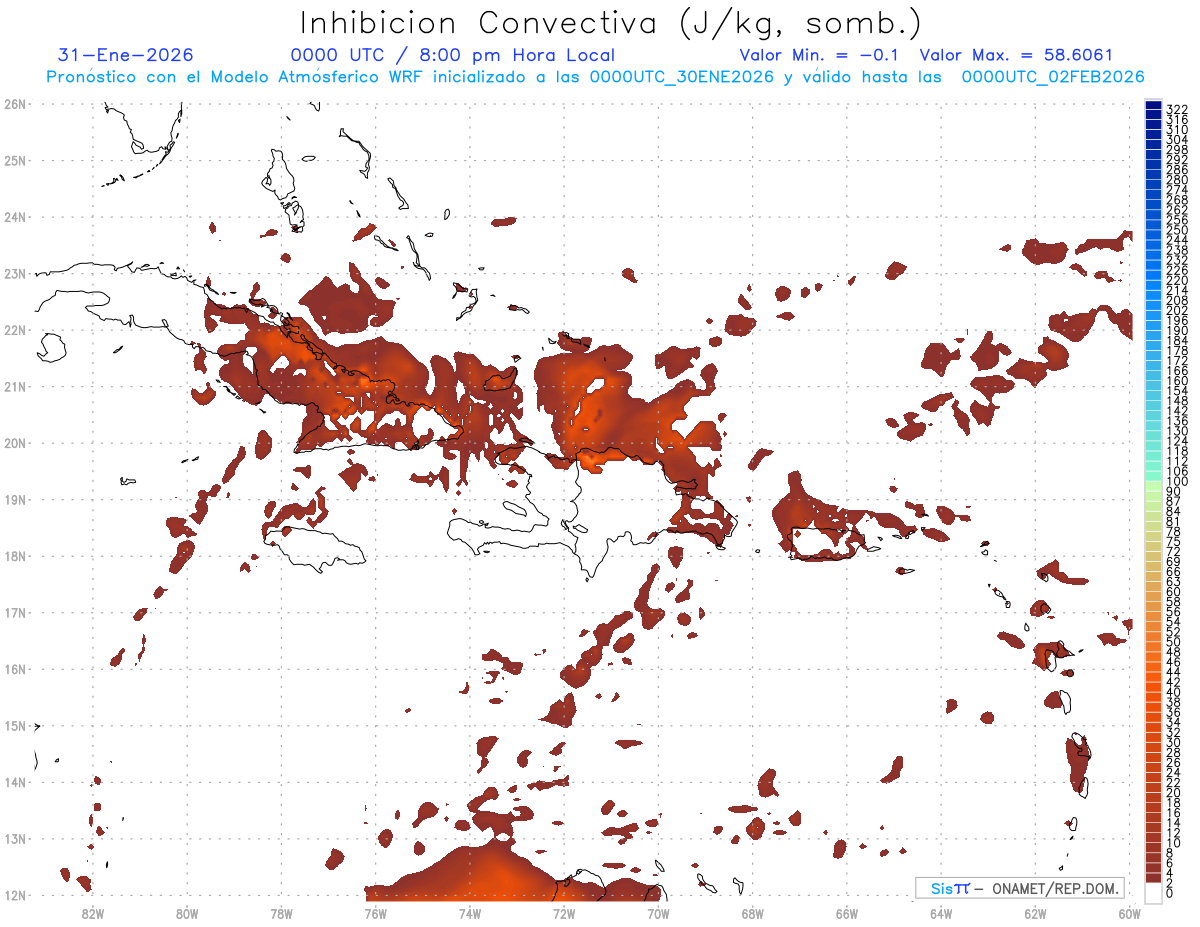The height and width of the screenshot is (927, 1200).
Task: Click the "24N" latitude label
Action: pyautogui.click(x=14, y=217)
